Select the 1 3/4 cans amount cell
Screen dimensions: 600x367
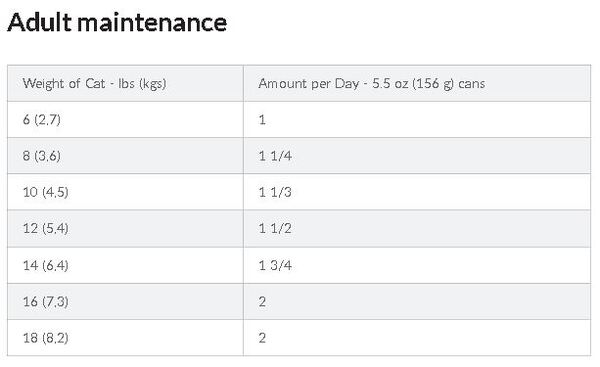pos(417,265)
